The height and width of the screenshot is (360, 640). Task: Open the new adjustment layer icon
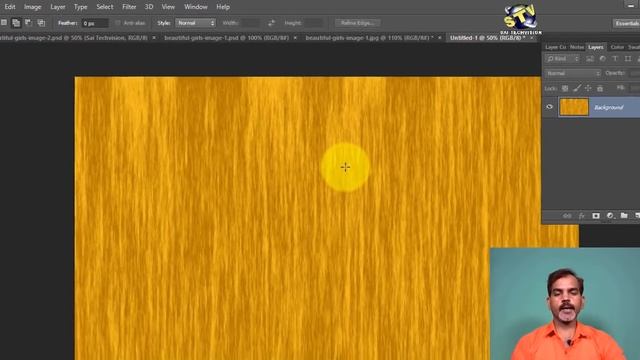coord(610,216)
